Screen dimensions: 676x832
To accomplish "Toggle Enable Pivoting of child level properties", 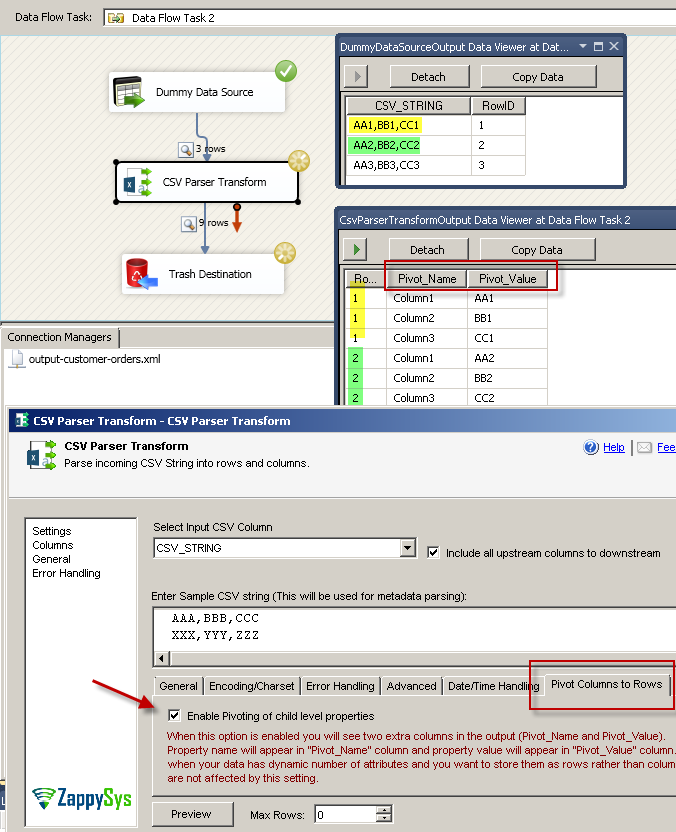I will (x=175, y=716).
